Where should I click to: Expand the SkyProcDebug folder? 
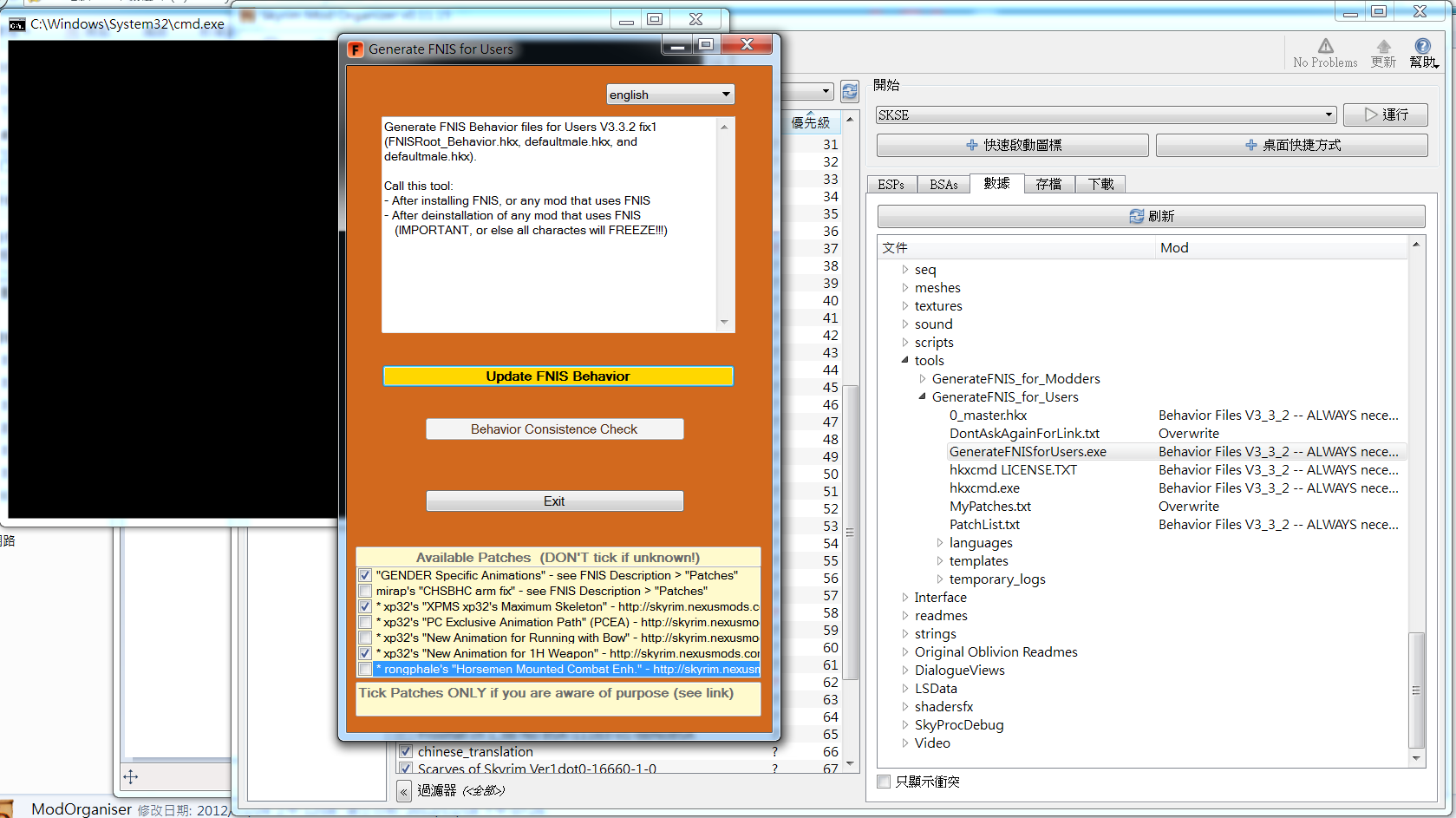[x=905, y=725]
